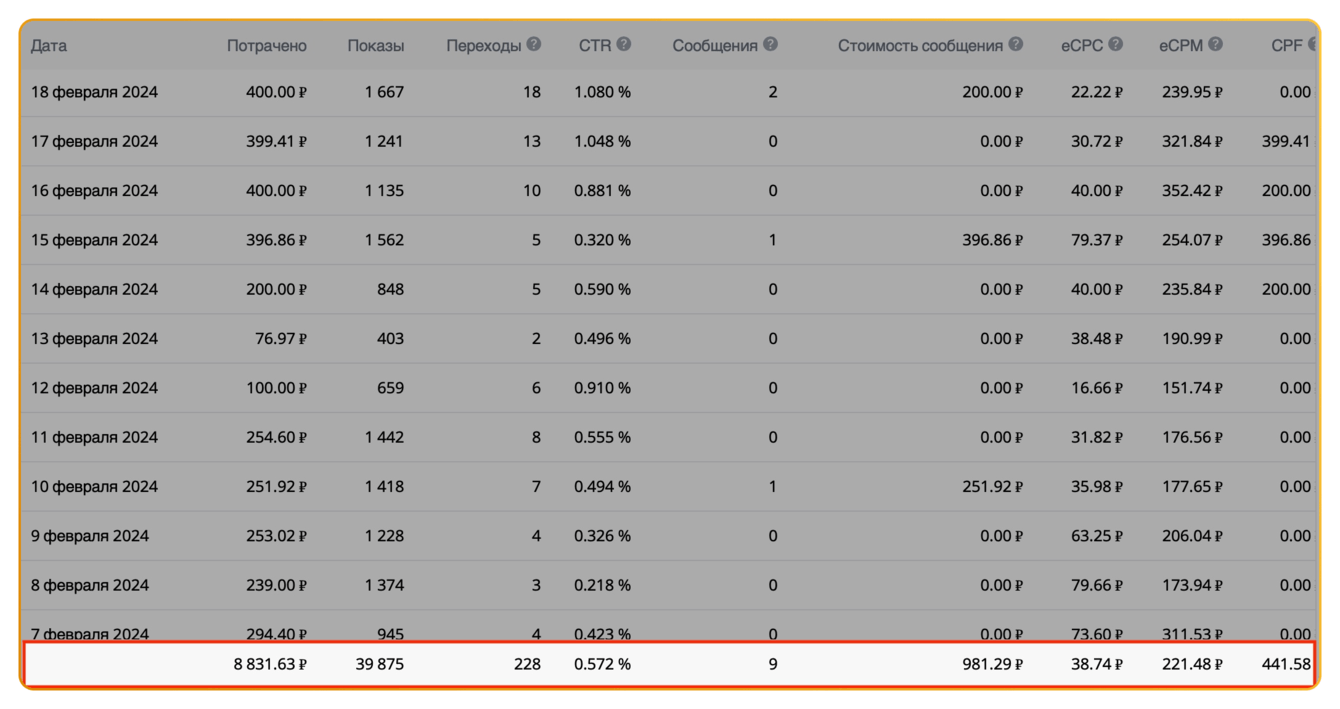This screenshot has height=709, width=1340.
Task: Click the 10 февраля 2024 date cell
Action: [x=94, y=487]
